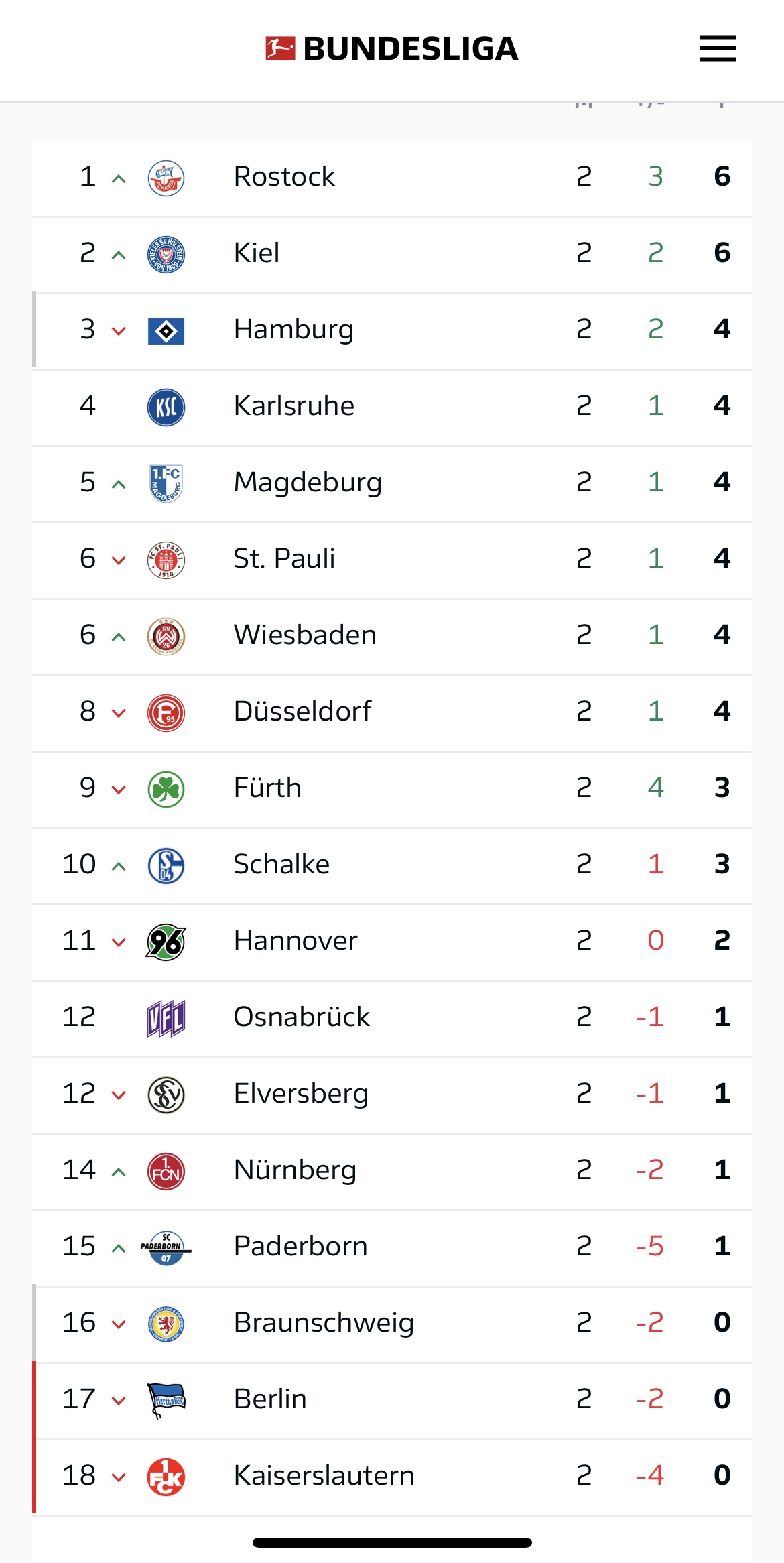
Task: Tap the Fürth cloverleaf crest
Action: coord(166,789)
